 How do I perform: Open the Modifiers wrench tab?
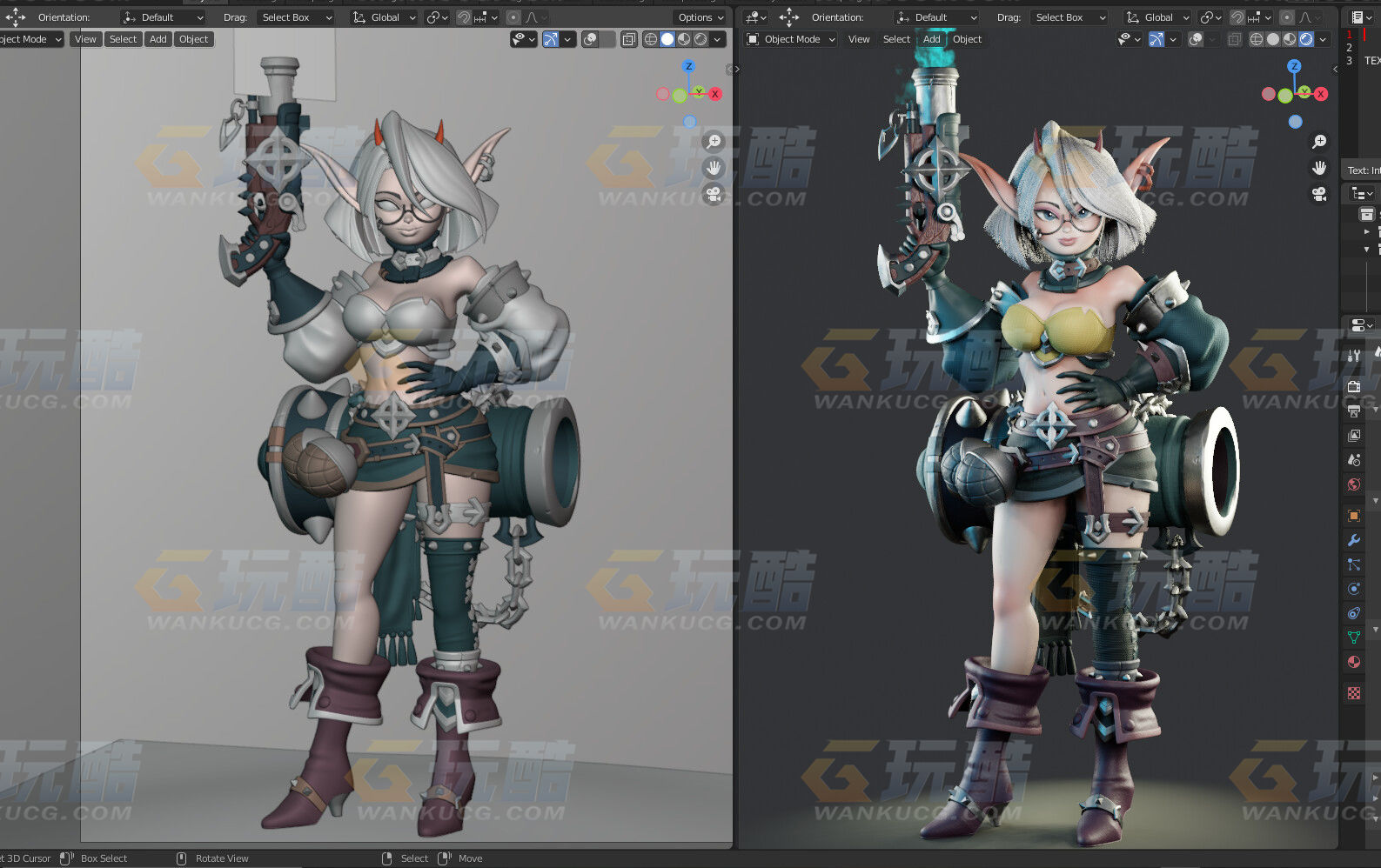(1354, 540)
